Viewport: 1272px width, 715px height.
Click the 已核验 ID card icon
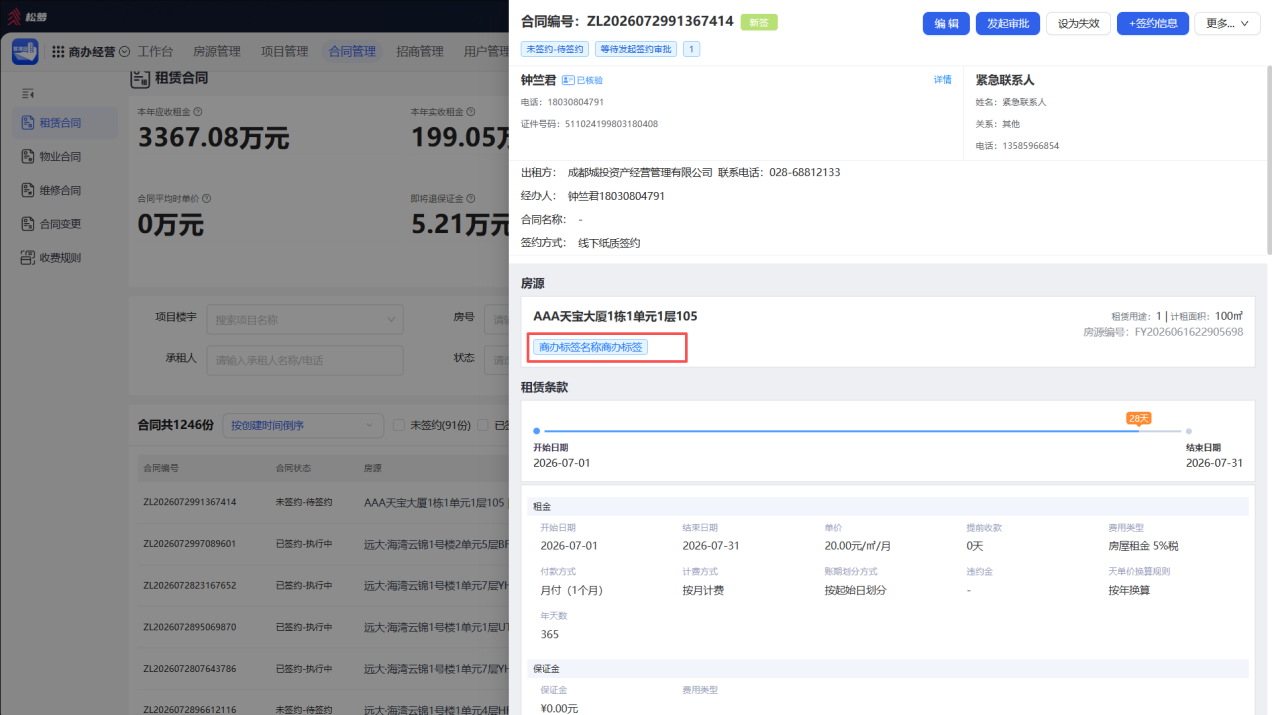pyautogui.click(x=567, y=80)
